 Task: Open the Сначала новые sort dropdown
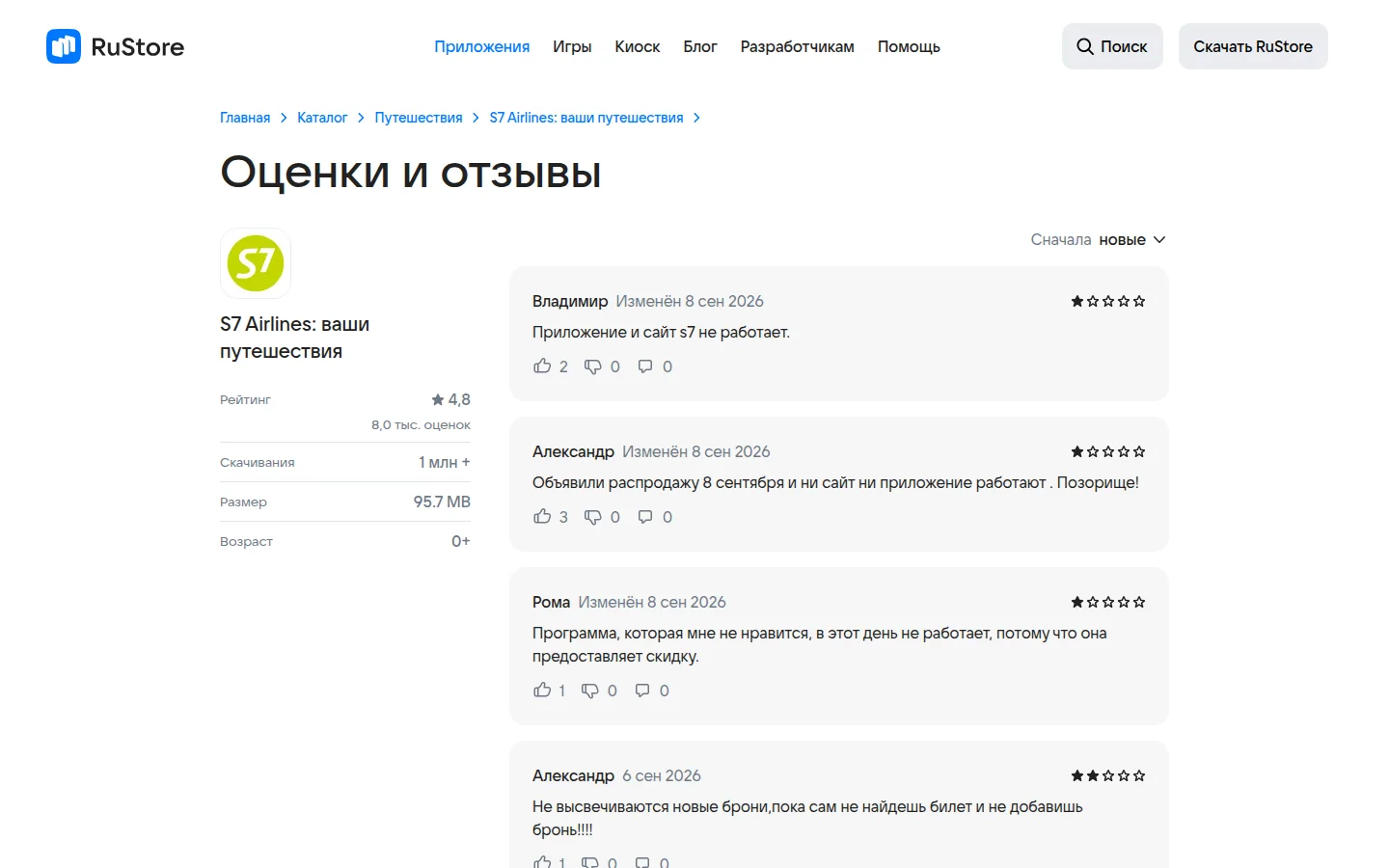(x=1098, y=239)
